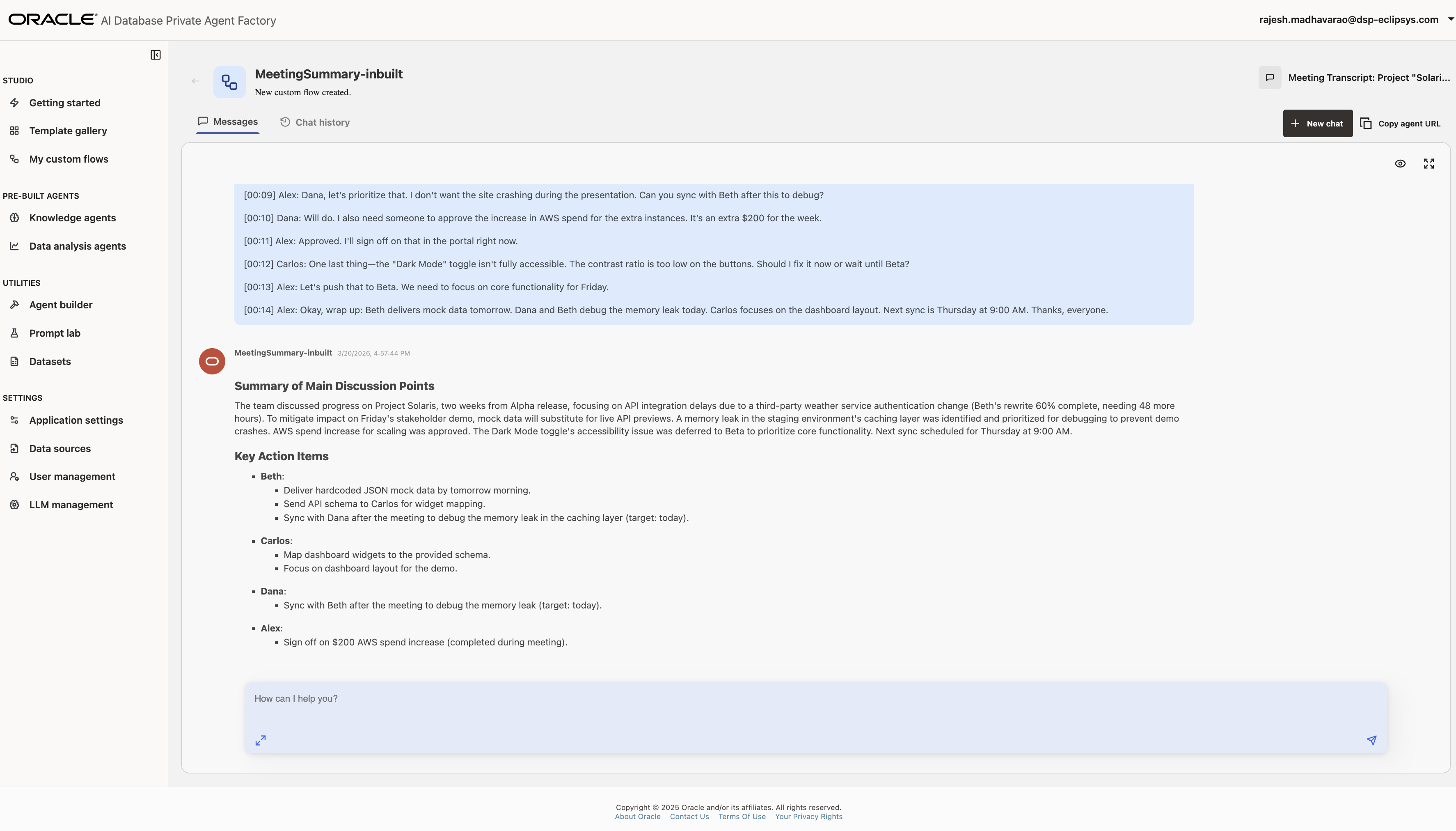Open the Terms Of Use link
Screen dimensions: 1456x831
click(741, 816)
